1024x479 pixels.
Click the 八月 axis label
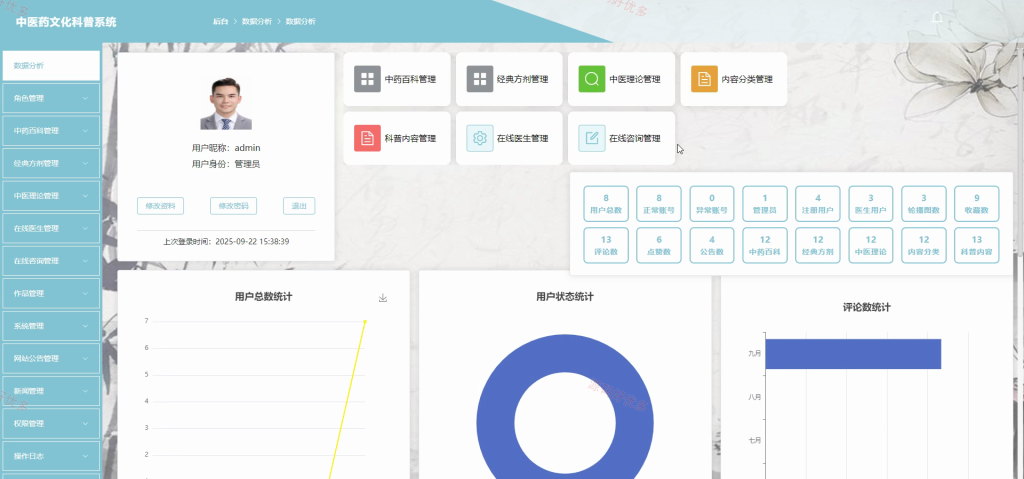pyautogui.click(x=755, y=397)
